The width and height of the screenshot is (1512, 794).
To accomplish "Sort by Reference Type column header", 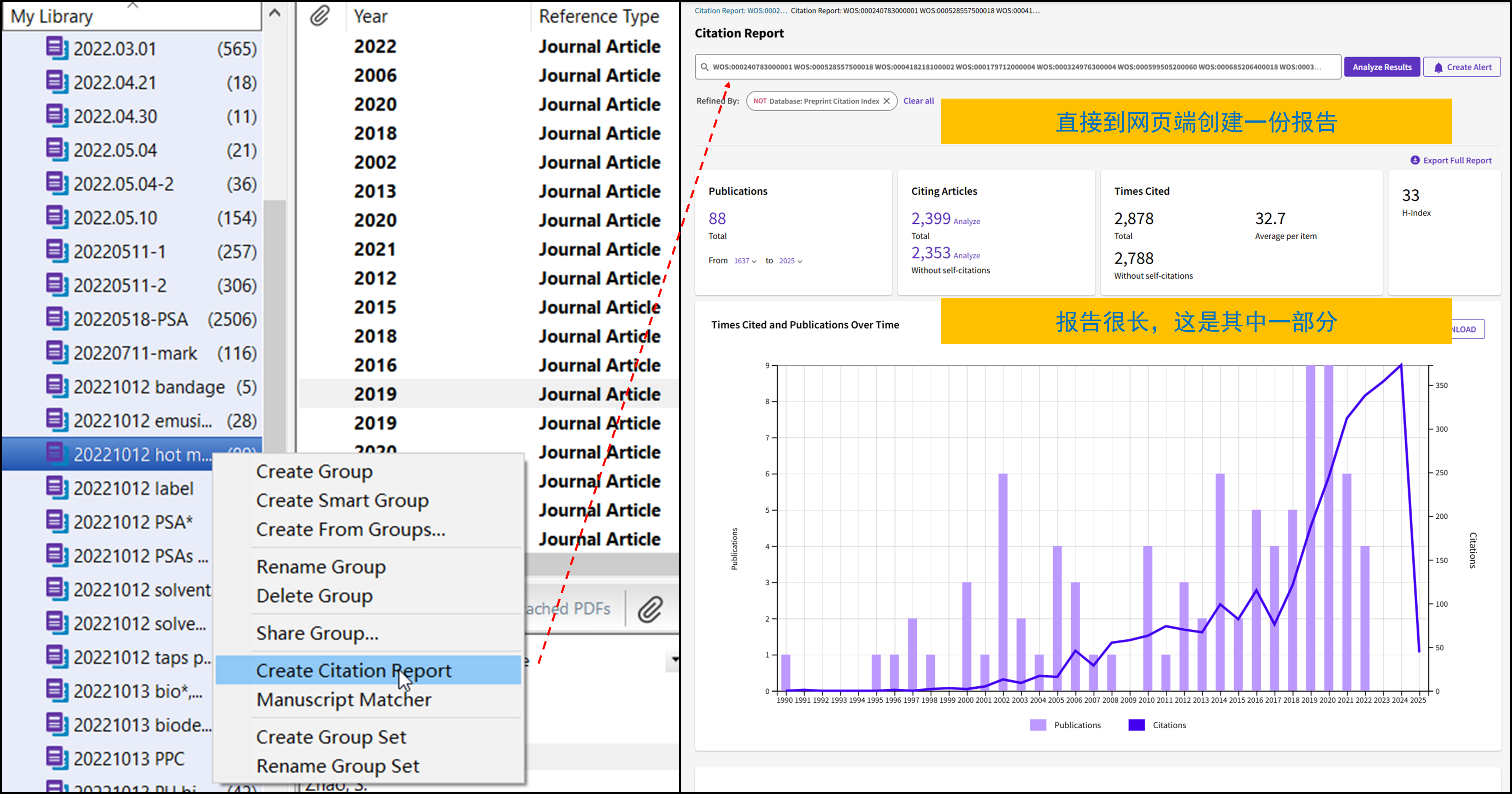I will [599, 16].
